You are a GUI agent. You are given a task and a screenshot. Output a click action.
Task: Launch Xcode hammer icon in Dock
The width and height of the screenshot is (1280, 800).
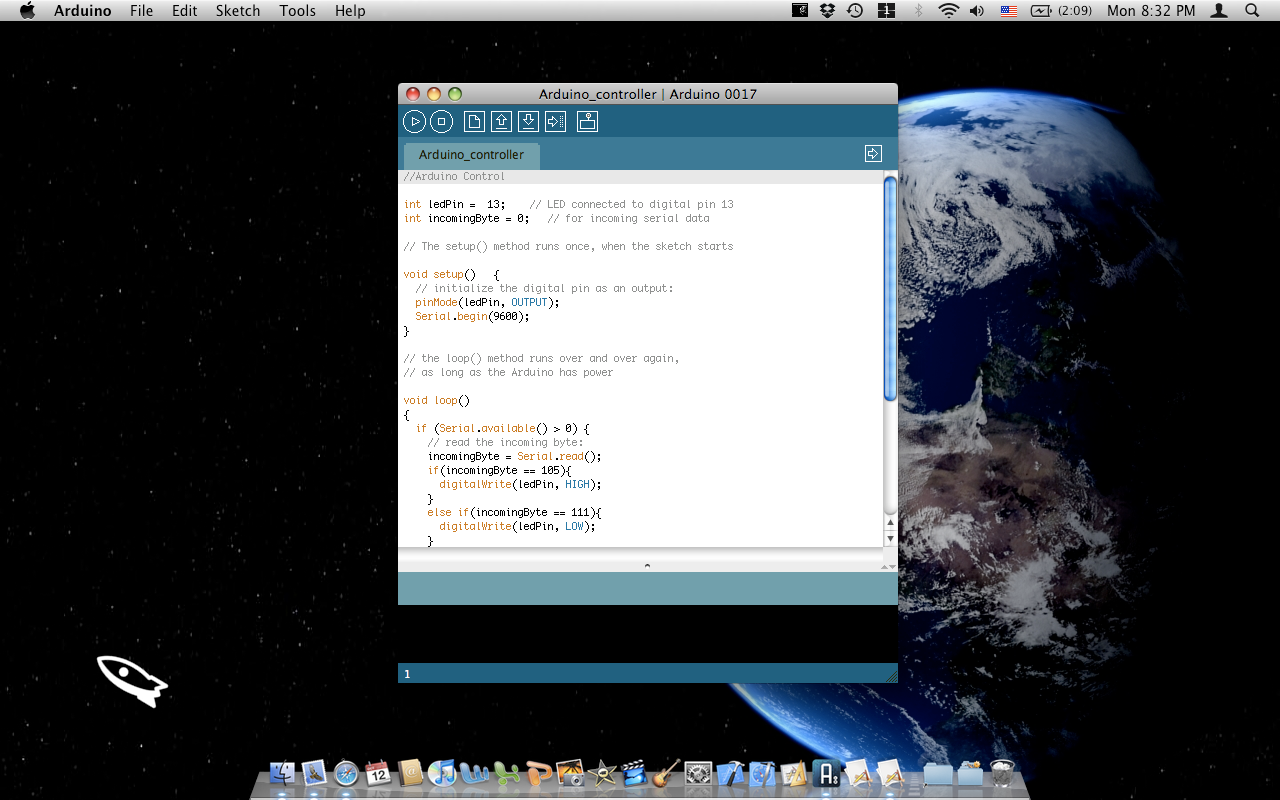730,773
